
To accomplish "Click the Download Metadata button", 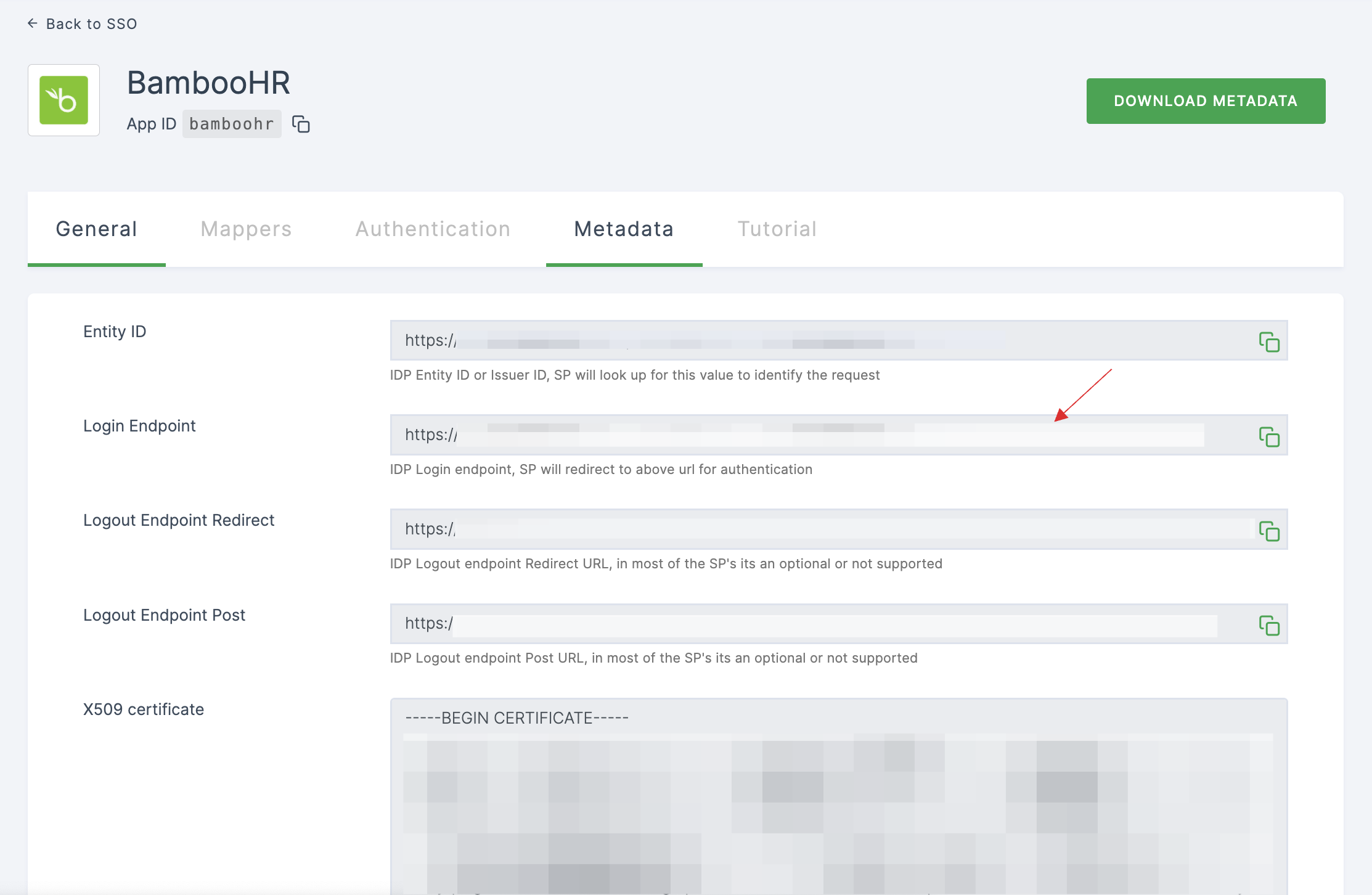I will (x=1206, y=101).
